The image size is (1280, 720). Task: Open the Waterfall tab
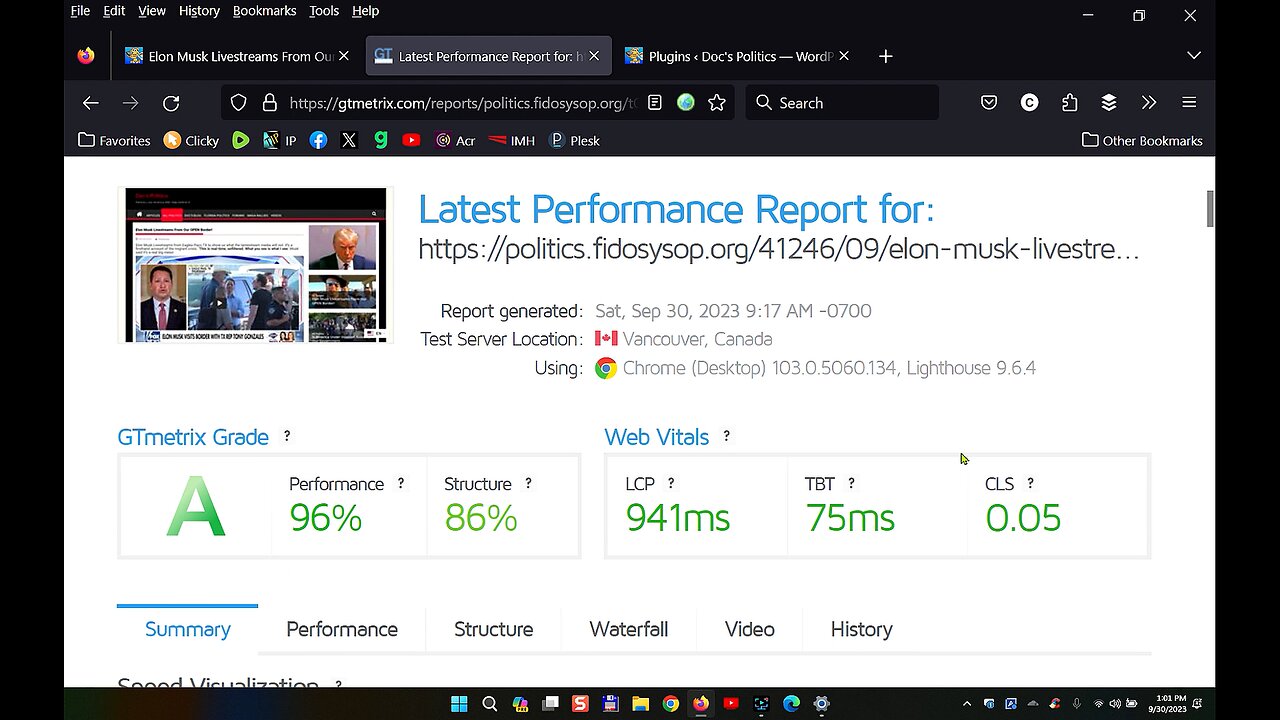[629, 629]
